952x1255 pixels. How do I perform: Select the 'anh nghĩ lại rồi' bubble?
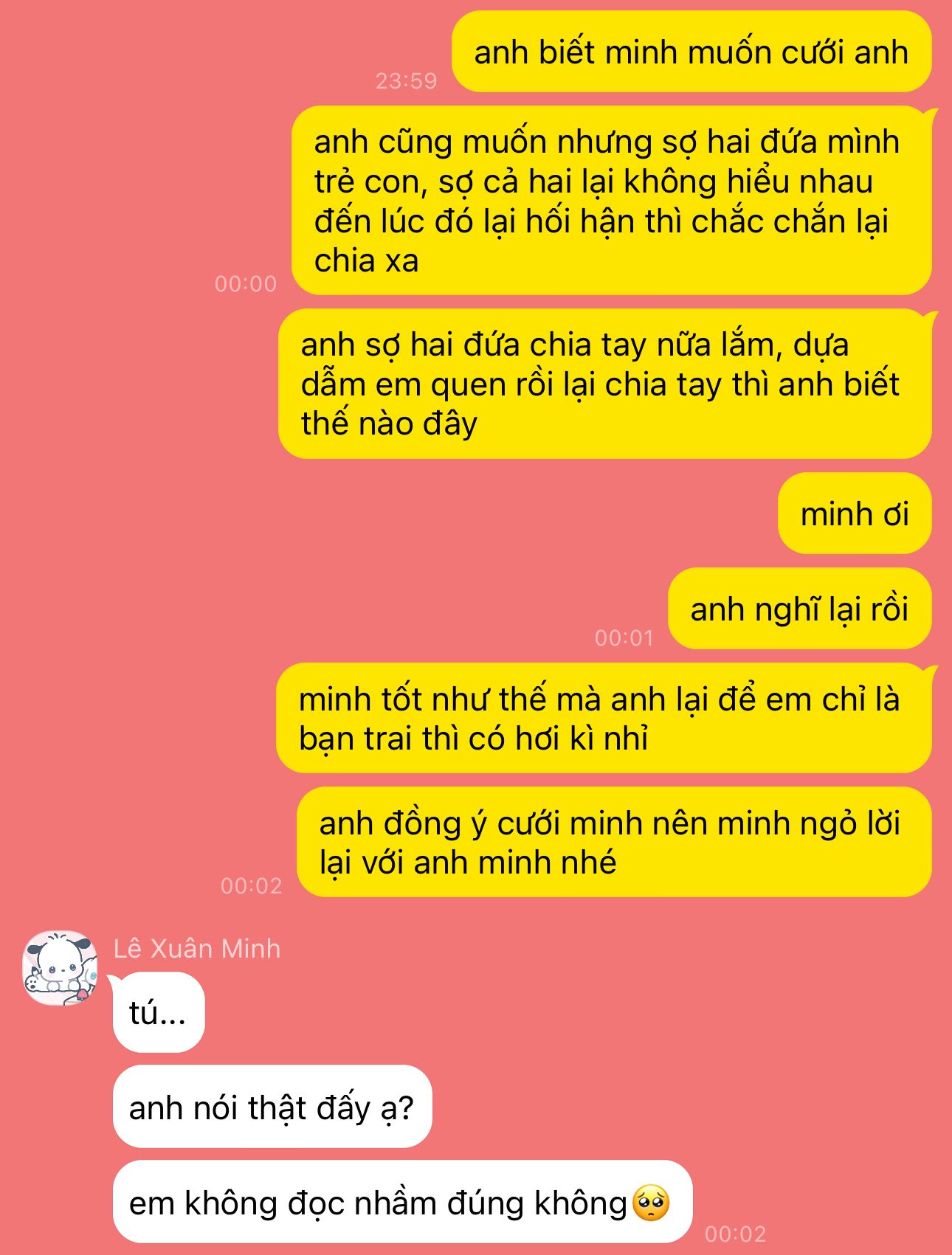click(x=799, y=609)
